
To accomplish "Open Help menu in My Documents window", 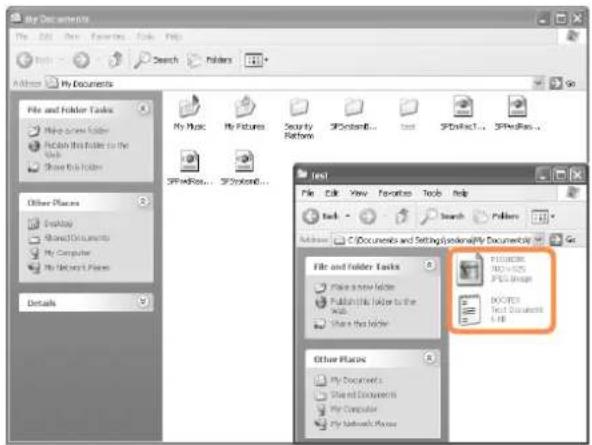I will 174,37.
